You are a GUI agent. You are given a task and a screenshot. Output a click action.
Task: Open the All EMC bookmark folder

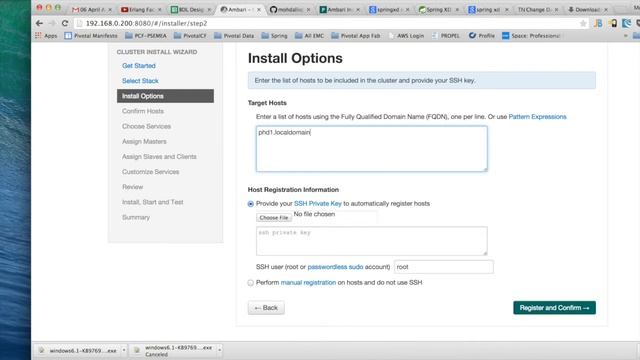coord(309,36)
